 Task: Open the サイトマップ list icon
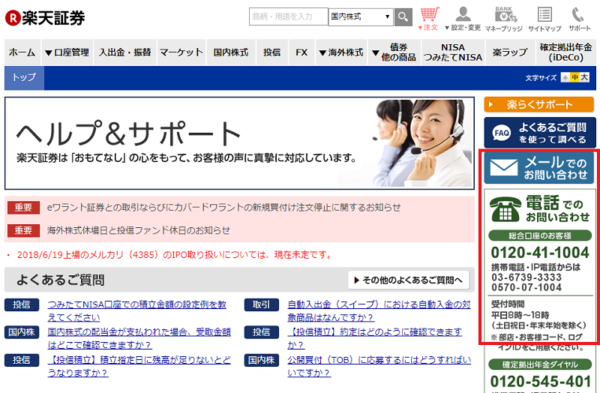tap(545, 19)
